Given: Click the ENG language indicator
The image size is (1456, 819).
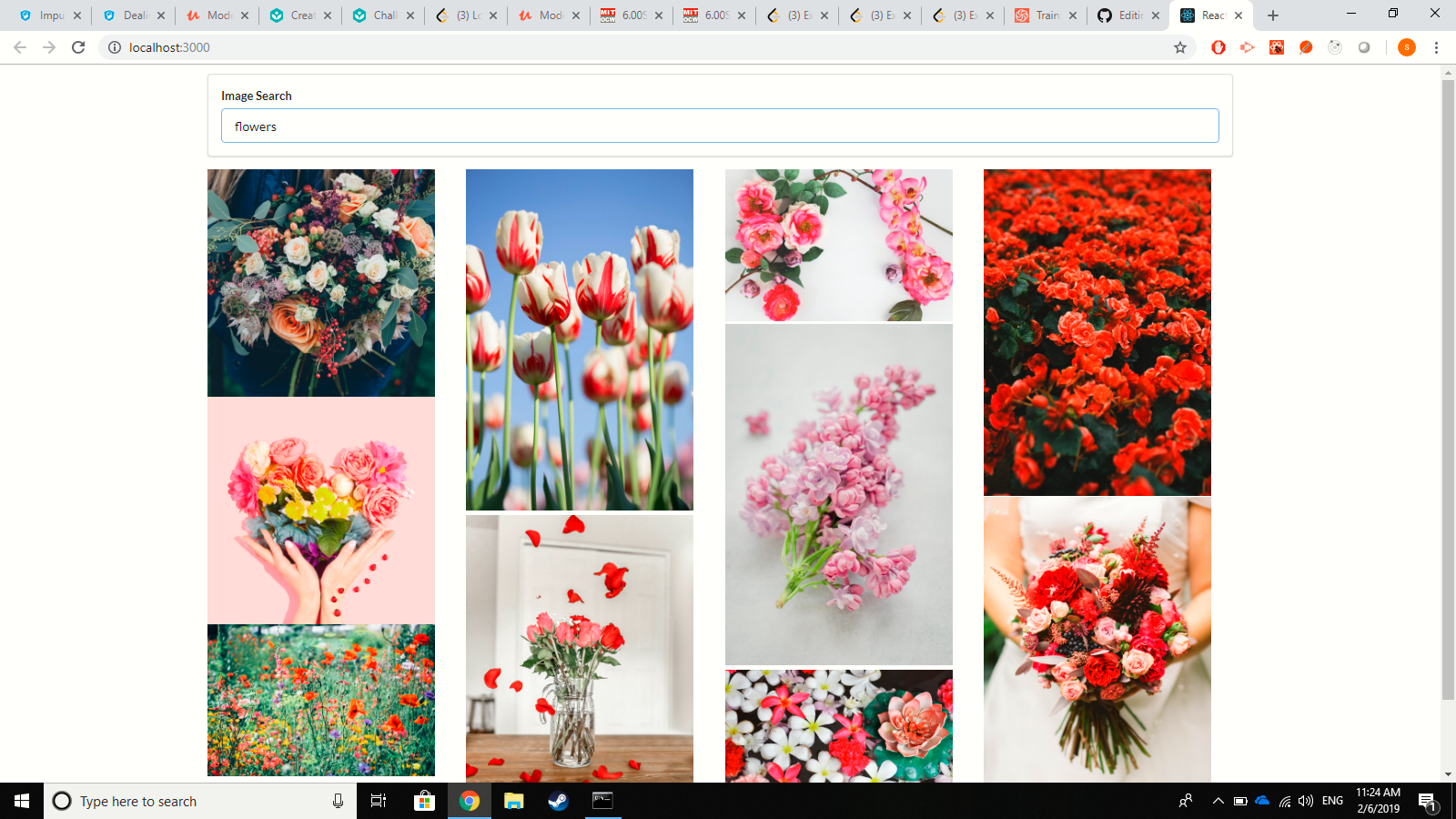Looking at the screenshot, I should tap(1332, 801).
